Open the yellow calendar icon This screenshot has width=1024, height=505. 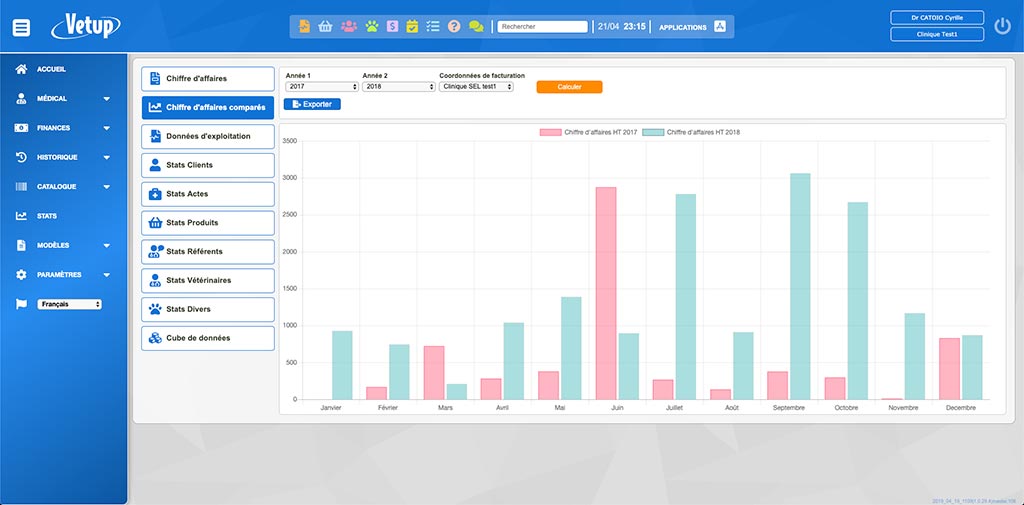[412, 27]
